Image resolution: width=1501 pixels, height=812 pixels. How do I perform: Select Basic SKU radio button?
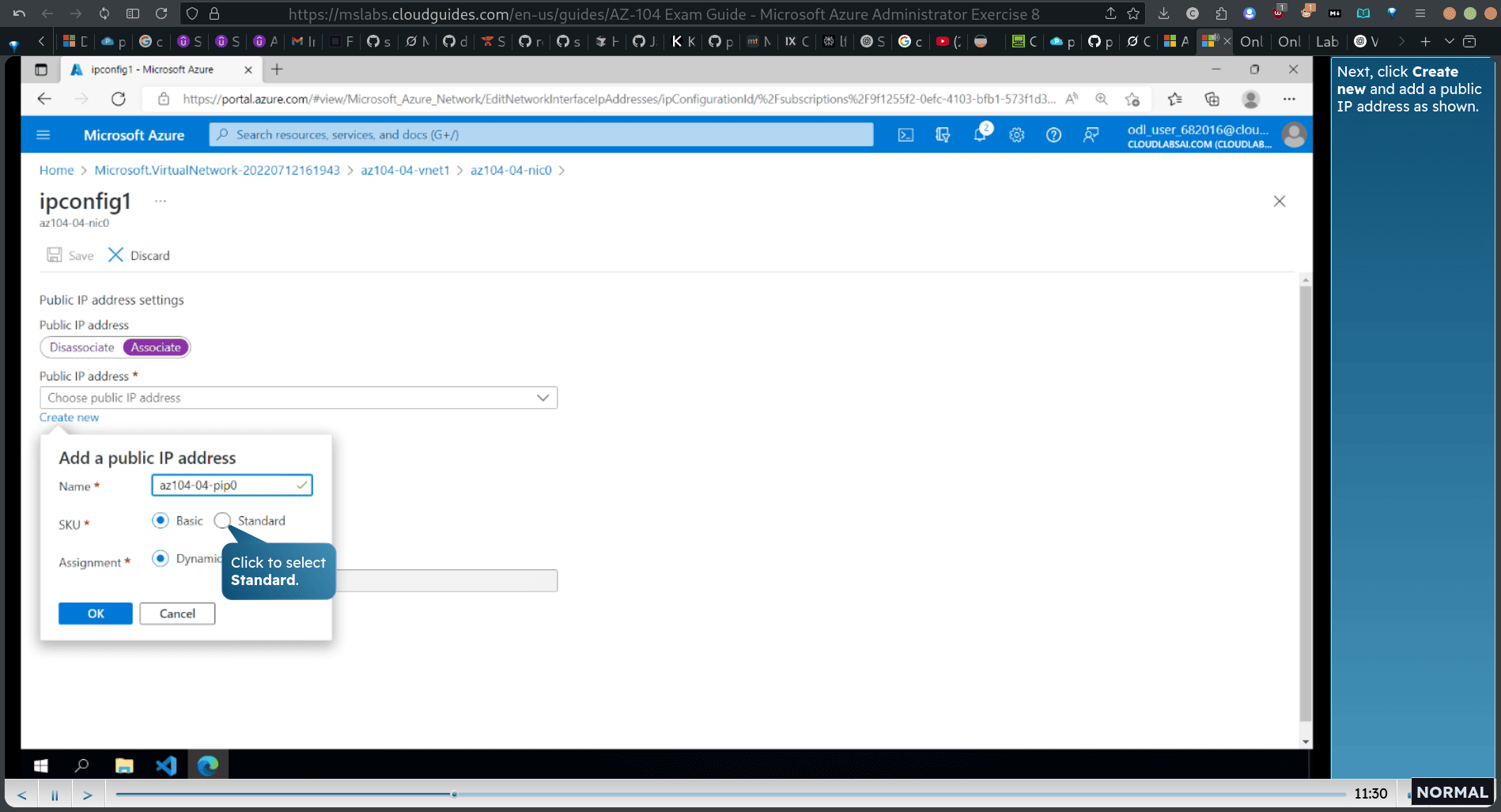[x=161, y=520]
